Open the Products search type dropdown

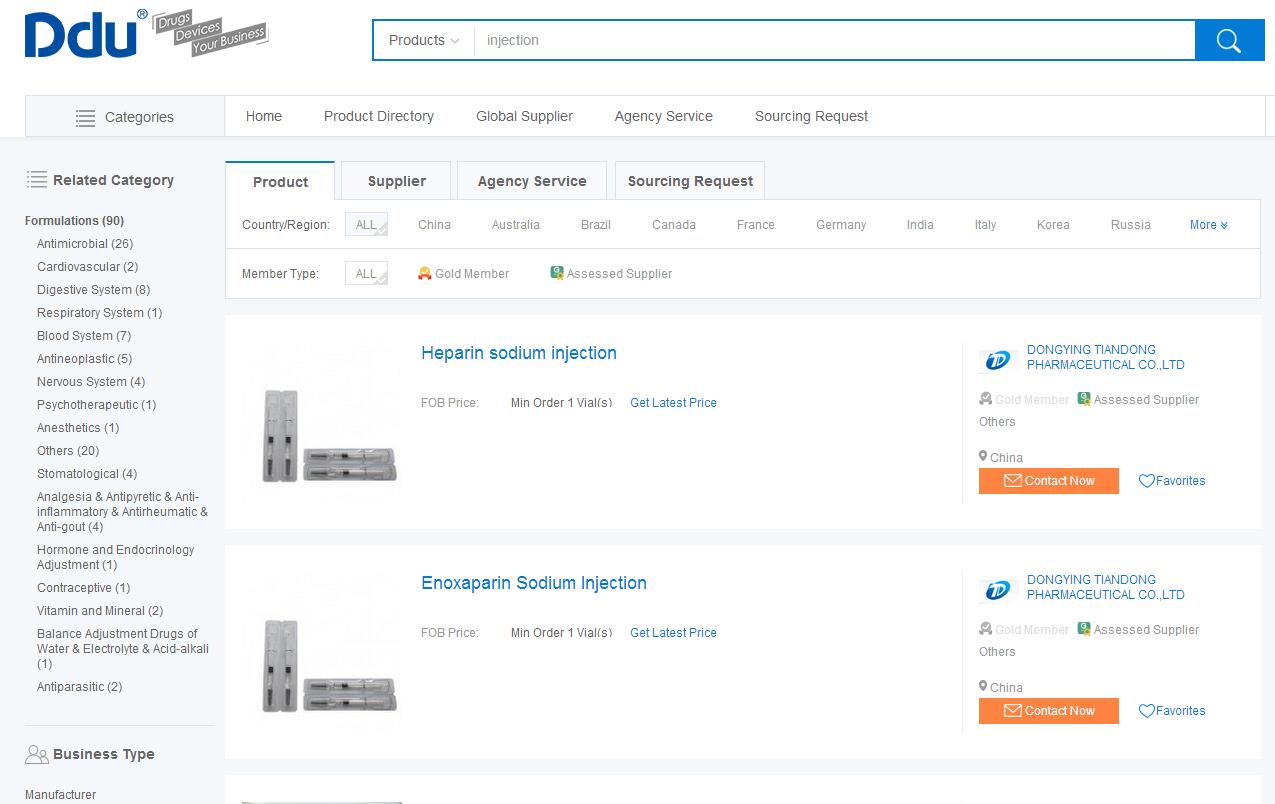tap(423, 41)
